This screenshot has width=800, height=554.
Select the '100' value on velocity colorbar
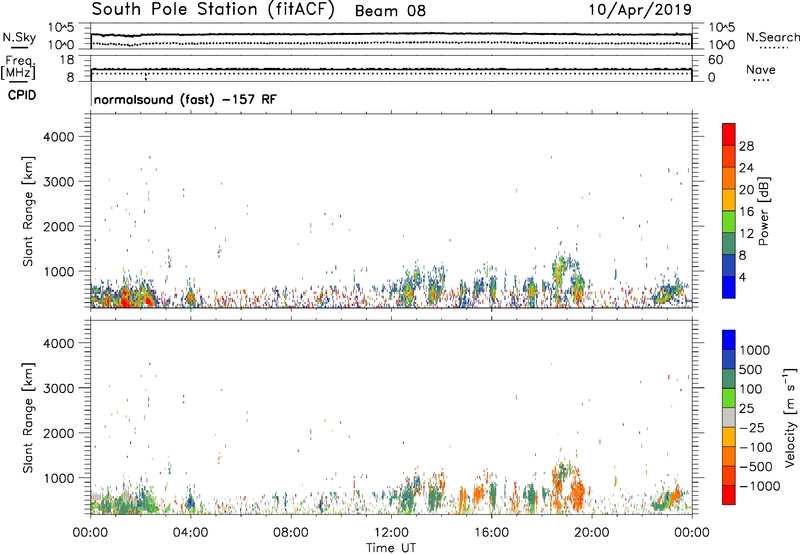pos(750,389)
